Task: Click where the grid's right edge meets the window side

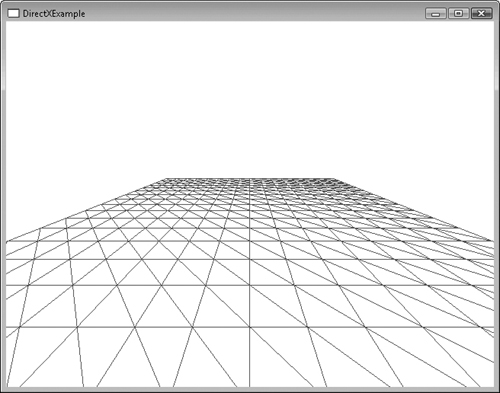Action: (x=493, y=241)
